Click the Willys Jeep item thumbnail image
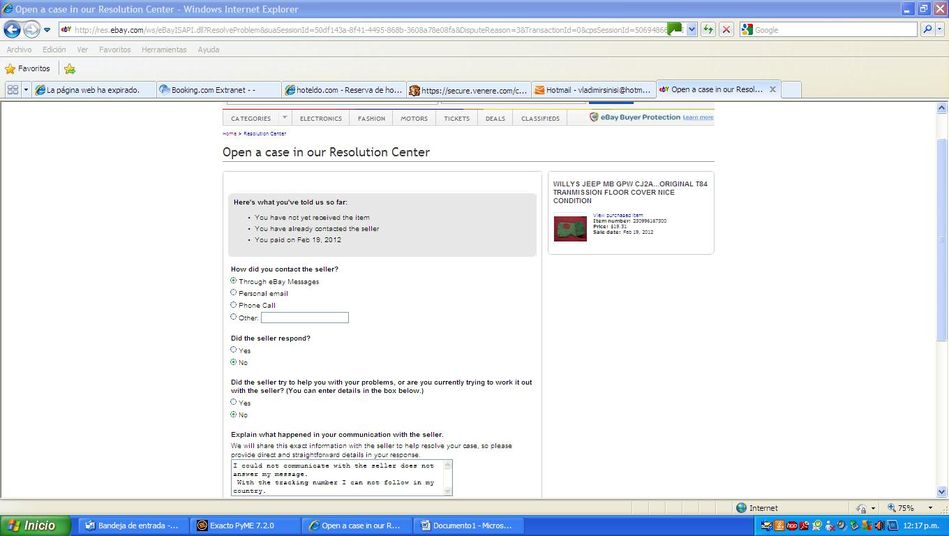This screenshot has height=536, width=949. tap(570, 229)
